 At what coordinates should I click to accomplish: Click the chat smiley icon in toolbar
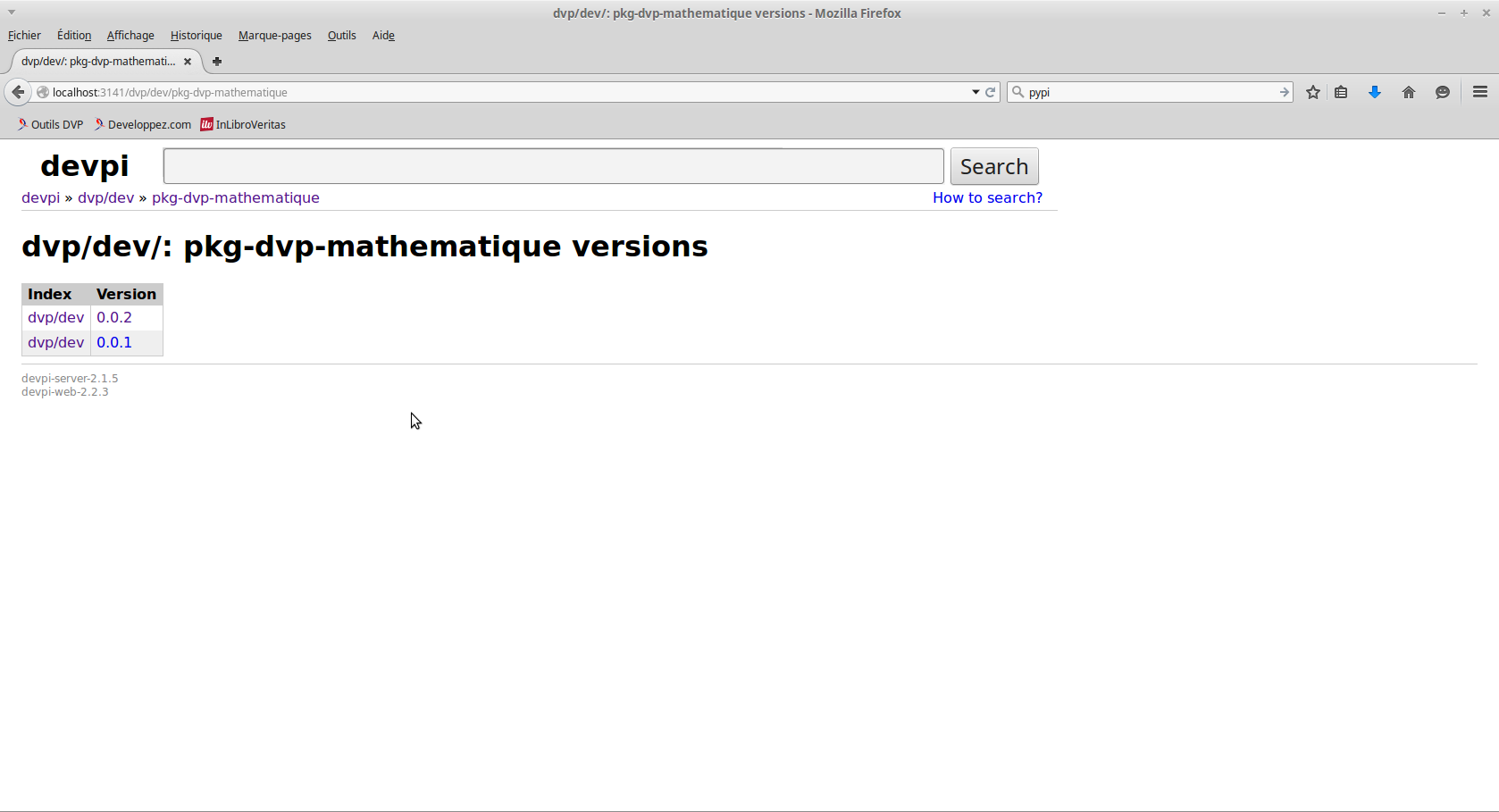(1442, 92)
